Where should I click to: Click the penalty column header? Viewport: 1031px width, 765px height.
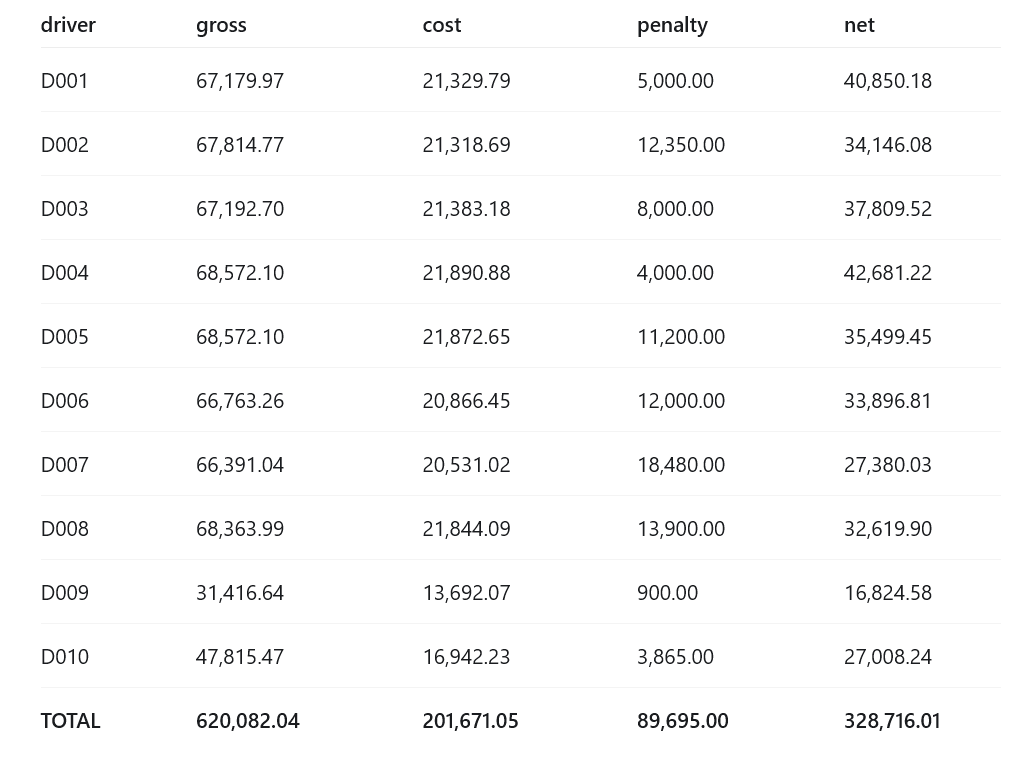[x=672, y=26]
